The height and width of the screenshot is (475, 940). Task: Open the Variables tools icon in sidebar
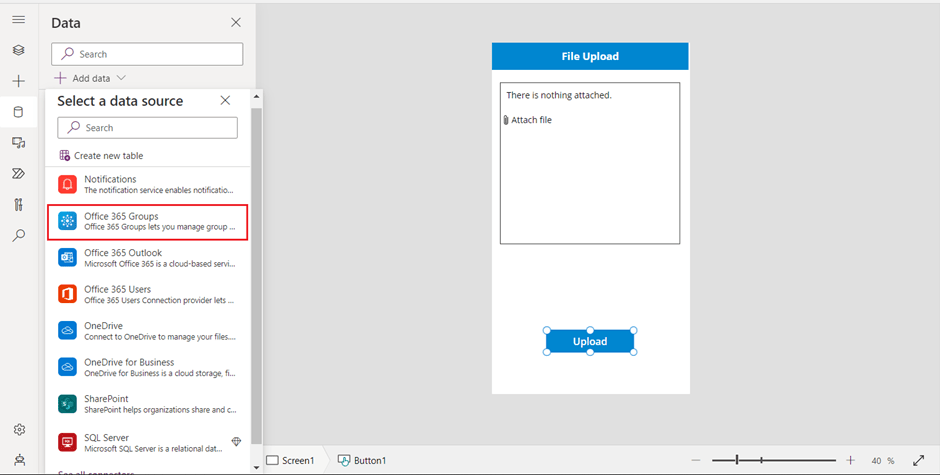[x=18, y=205]
